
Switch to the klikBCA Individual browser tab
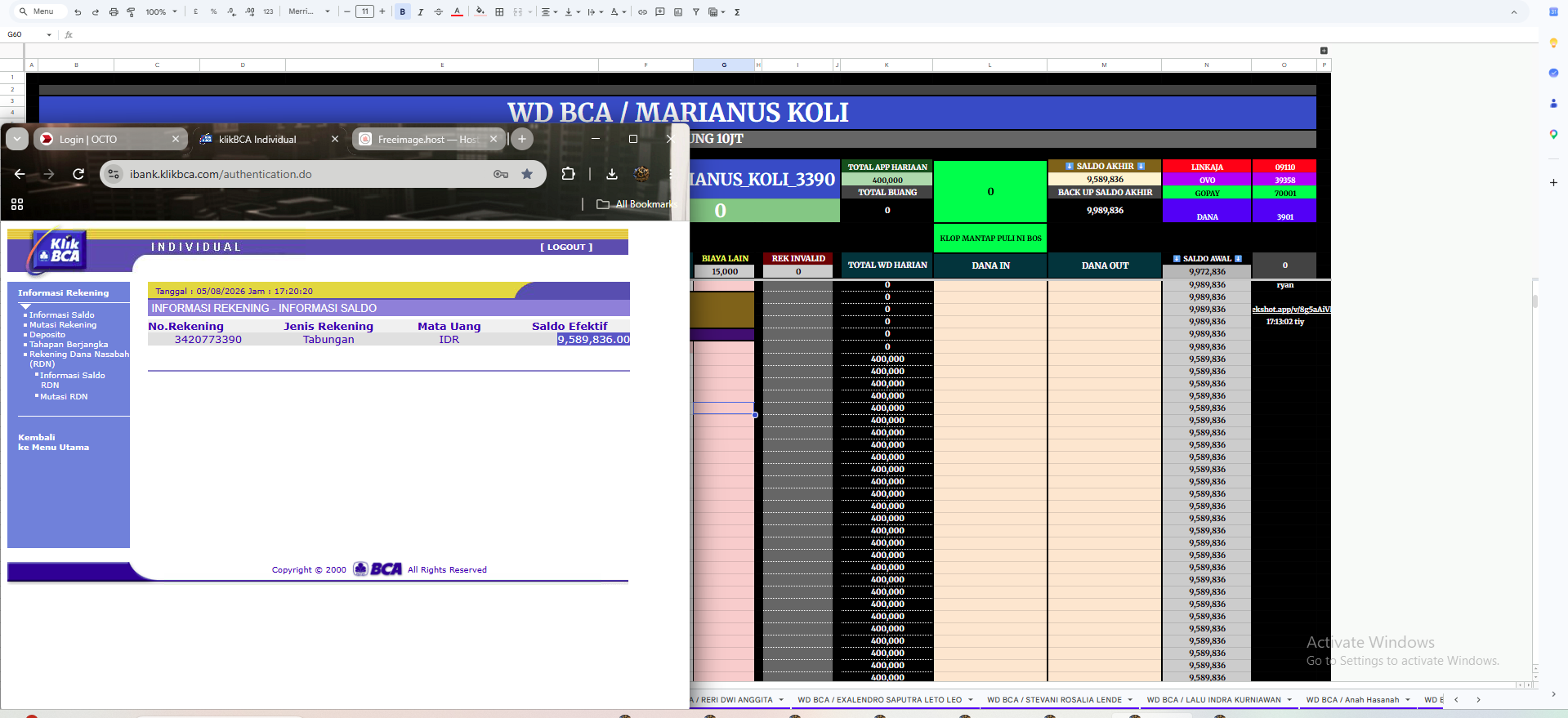(x=268, y=140)
